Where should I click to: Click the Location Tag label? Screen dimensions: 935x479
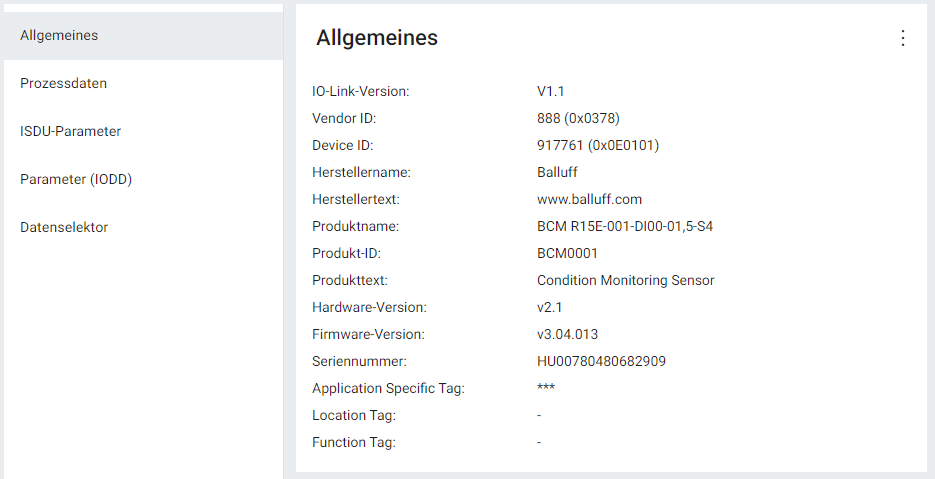click(x=353, y=415)
